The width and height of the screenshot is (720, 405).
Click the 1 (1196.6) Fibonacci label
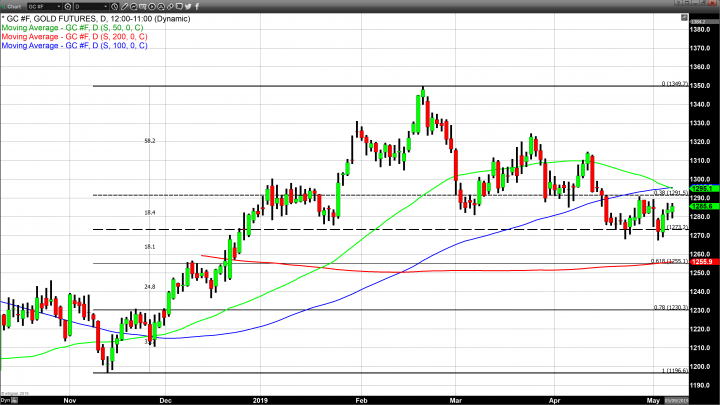(675, 371)
